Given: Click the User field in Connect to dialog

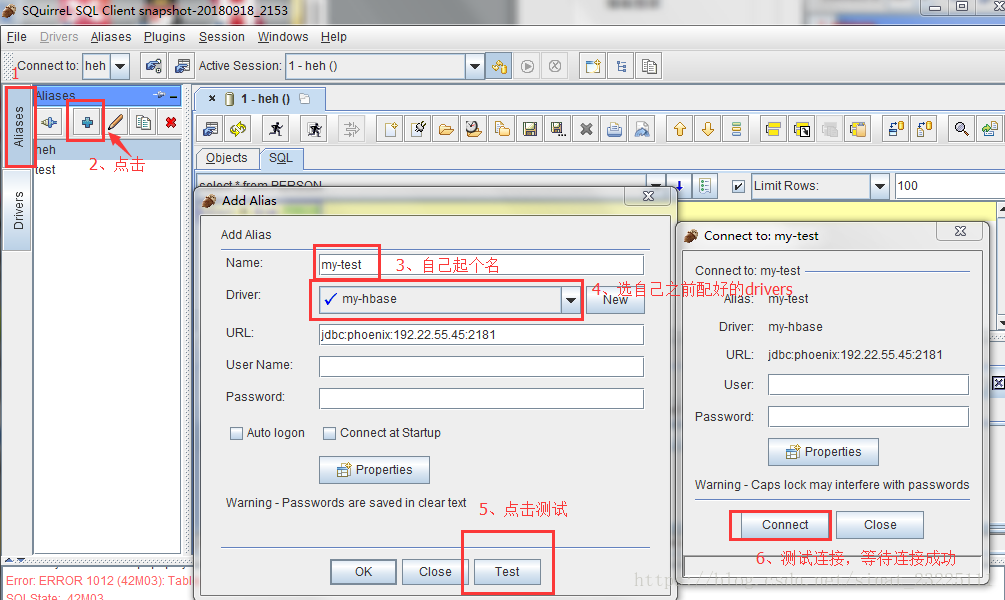Looking at the screenshot, I should click(868, 385).
